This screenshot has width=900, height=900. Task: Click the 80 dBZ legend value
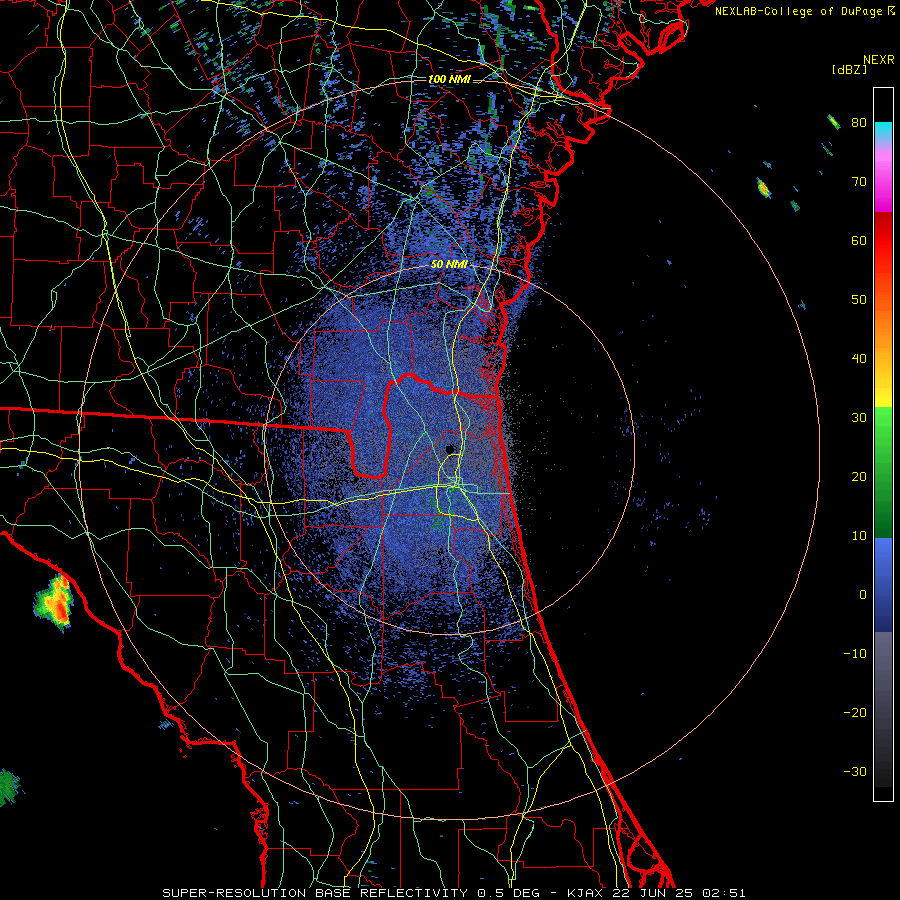point(859,123)
